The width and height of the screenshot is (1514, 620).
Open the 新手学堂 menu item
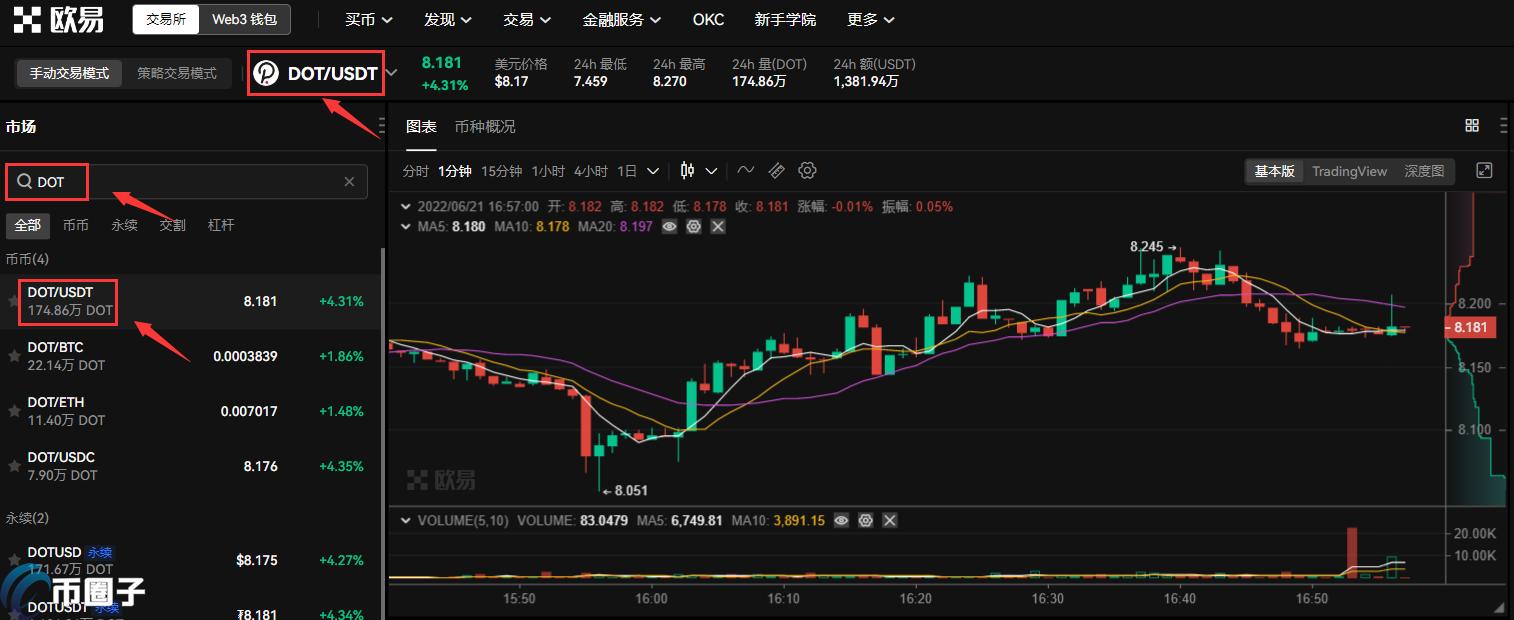point(785,19)
